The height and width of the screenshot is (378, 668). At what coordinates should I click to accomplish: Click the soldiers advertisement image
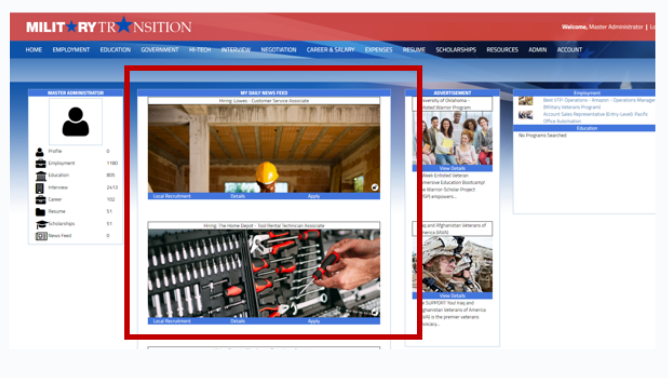pos(452,264)
